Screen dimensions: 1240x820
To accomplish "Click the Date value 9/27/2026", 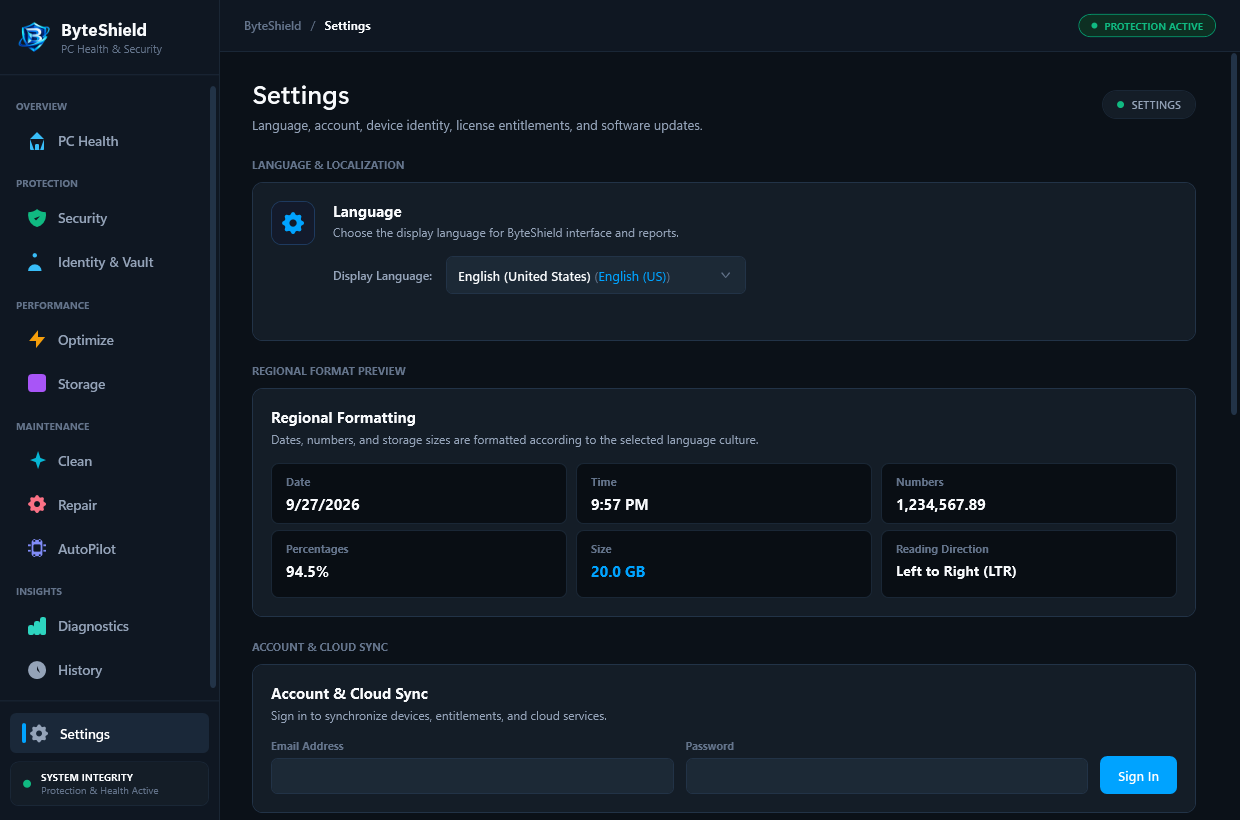I will coord(323,505).
